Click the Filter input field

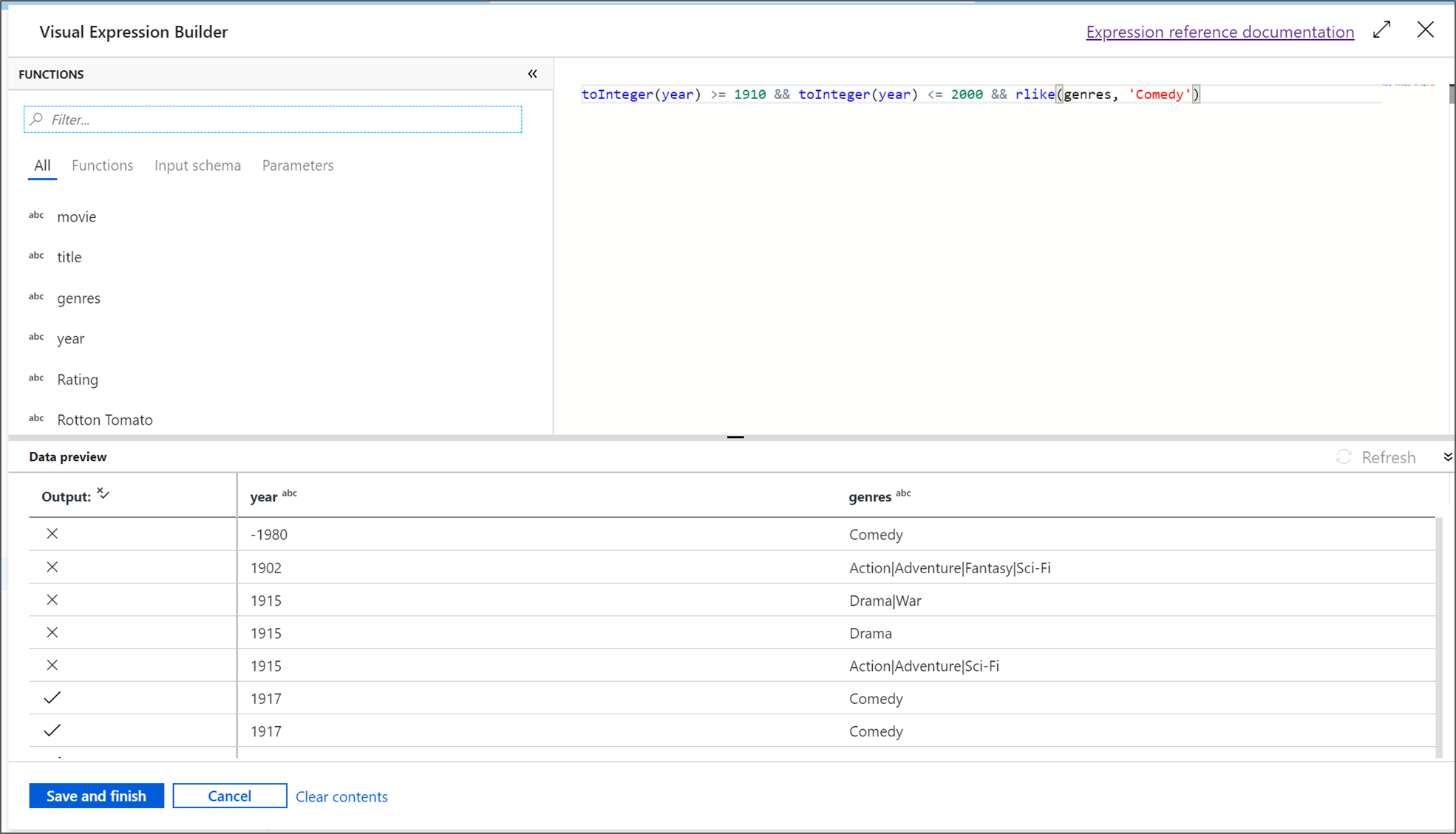tap(275, 120)
